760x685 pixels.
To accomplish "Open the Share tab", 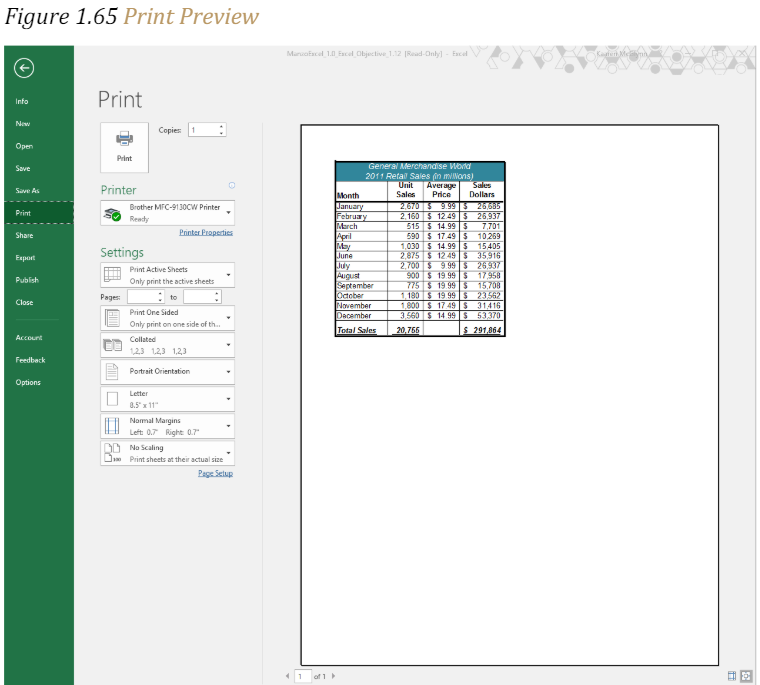I will 24,235.
